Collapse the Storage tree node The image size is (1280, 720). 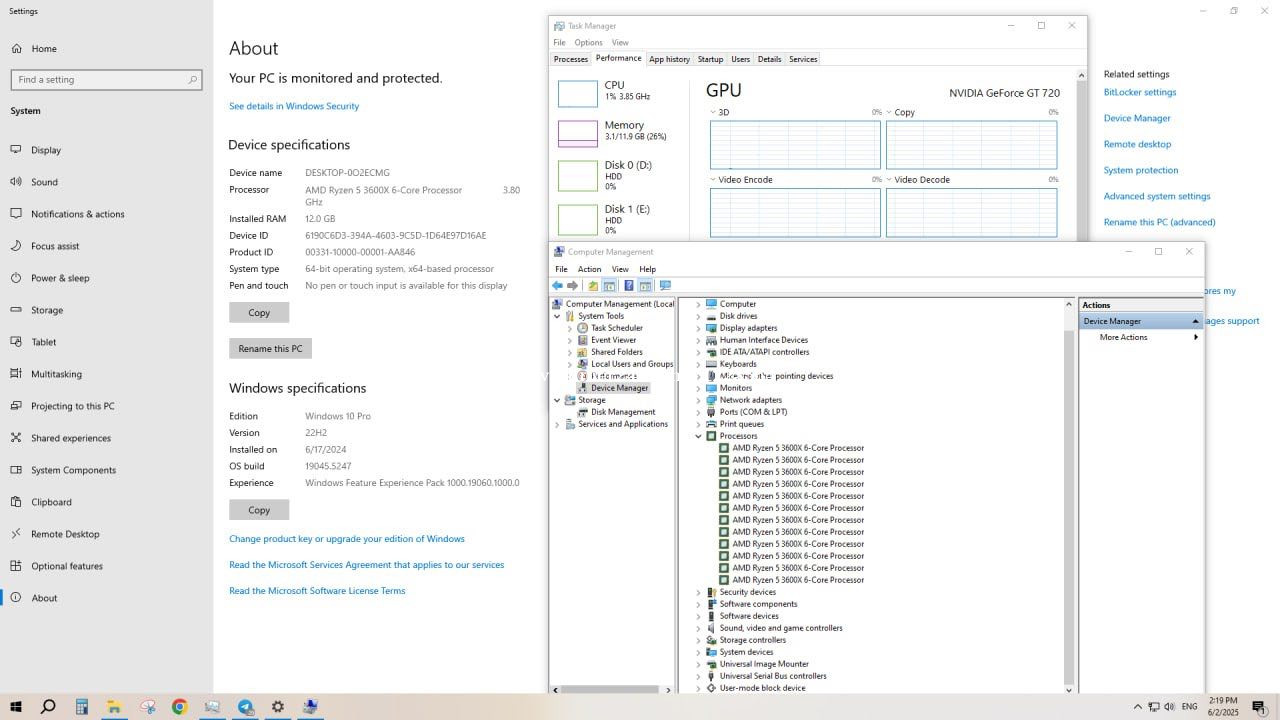[x=557, y=400]
